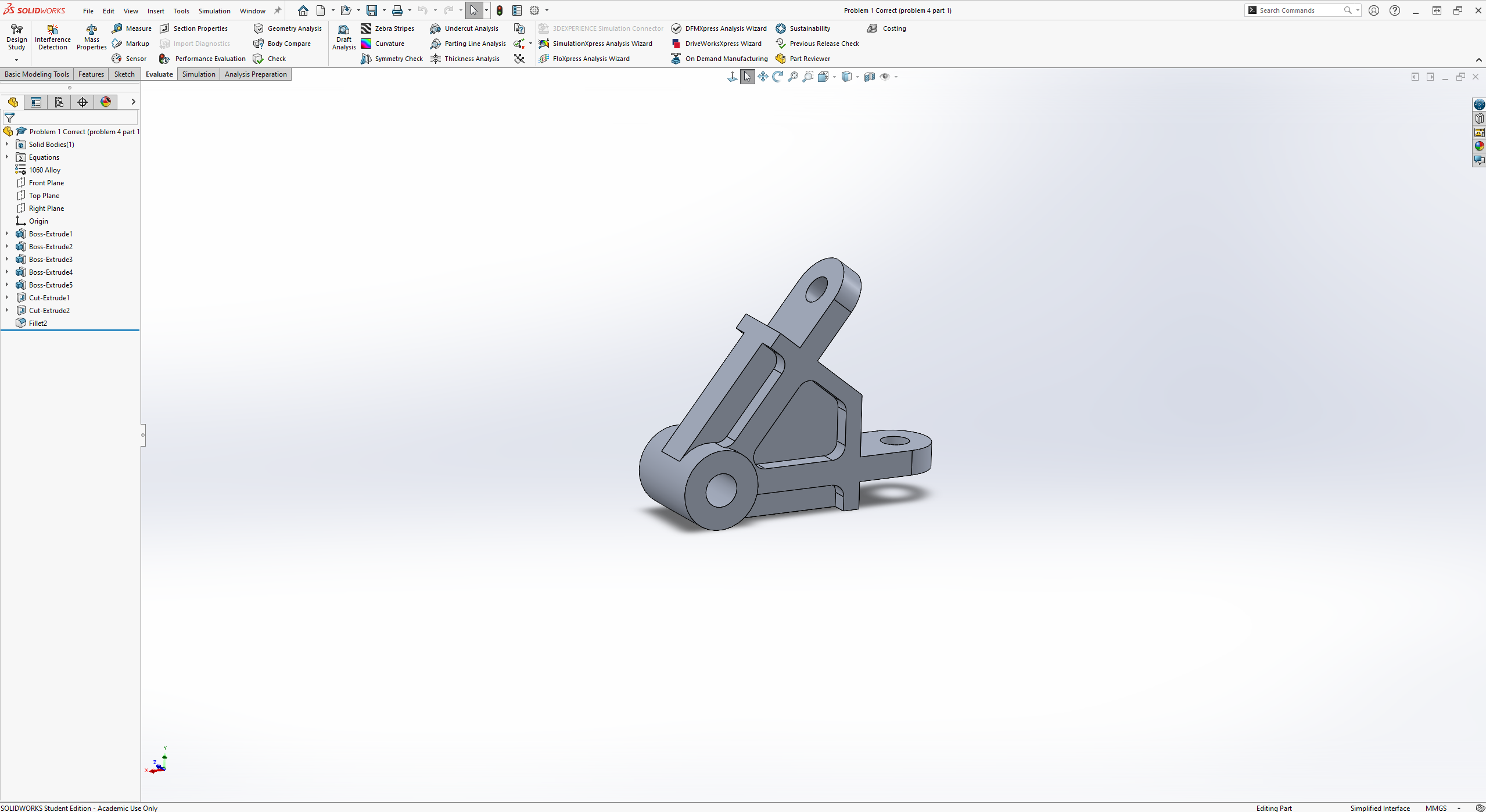Open On Demand Manufacturing
Screen dimensions: 1486x812
(x=720, y=59)
